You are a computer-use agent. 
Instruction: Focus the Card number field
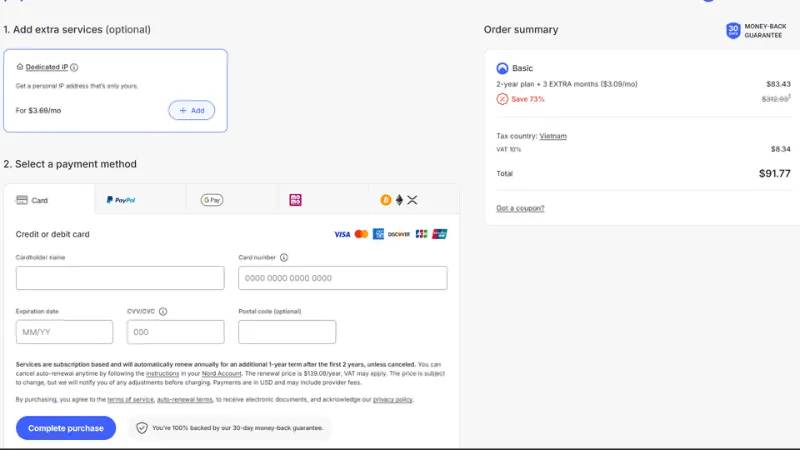click(x=343, y=278)
